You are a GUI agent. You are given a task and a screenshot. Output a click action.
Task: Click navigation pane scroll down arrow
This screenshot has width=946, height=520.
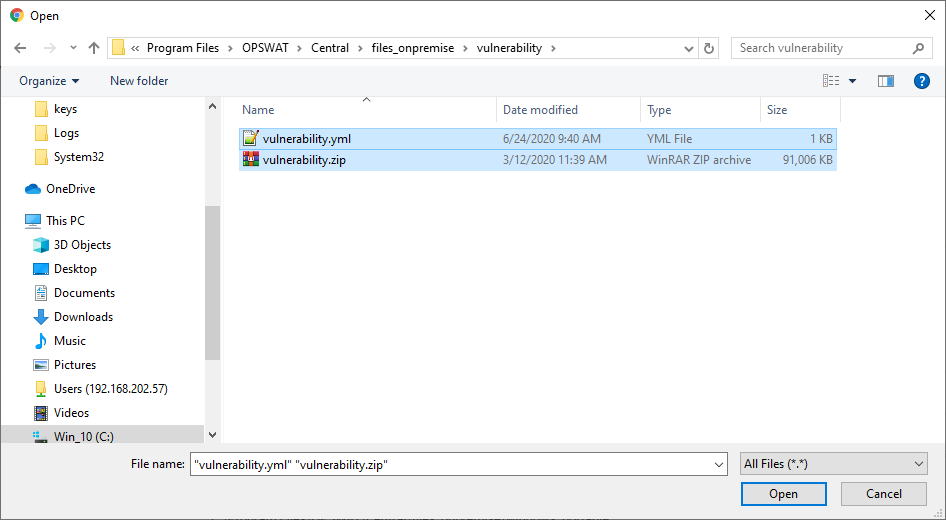click(x=212, y=435)
